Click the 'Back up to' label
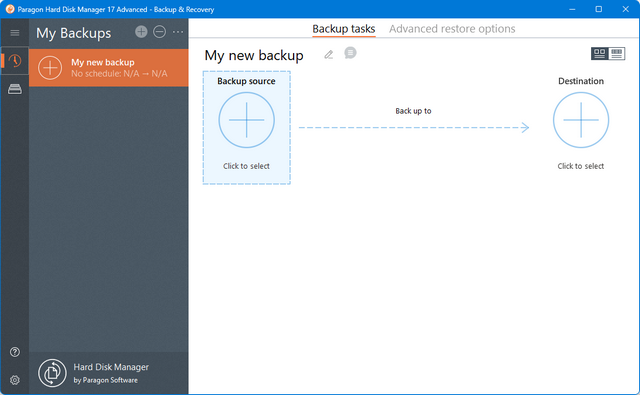 pyautogui.click(x=413, y=111)
